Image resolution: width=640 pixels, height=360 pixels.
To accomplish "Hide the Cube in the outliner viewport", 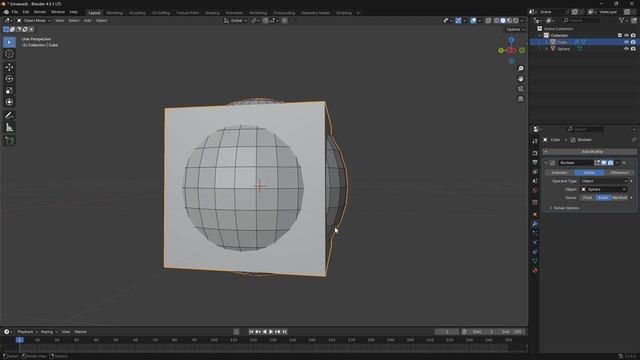I will tap(627, 42).
